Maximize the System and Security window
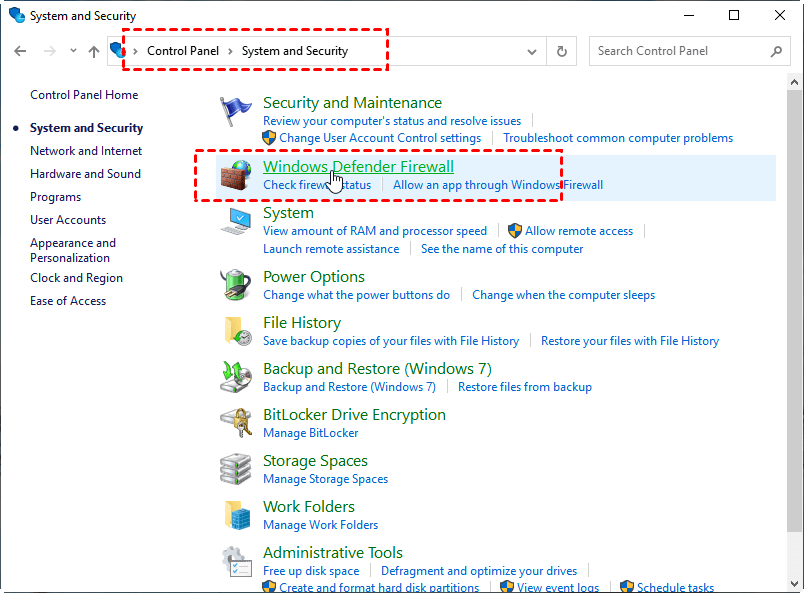This screenshot has height=593, width=804. pos(734,15)
